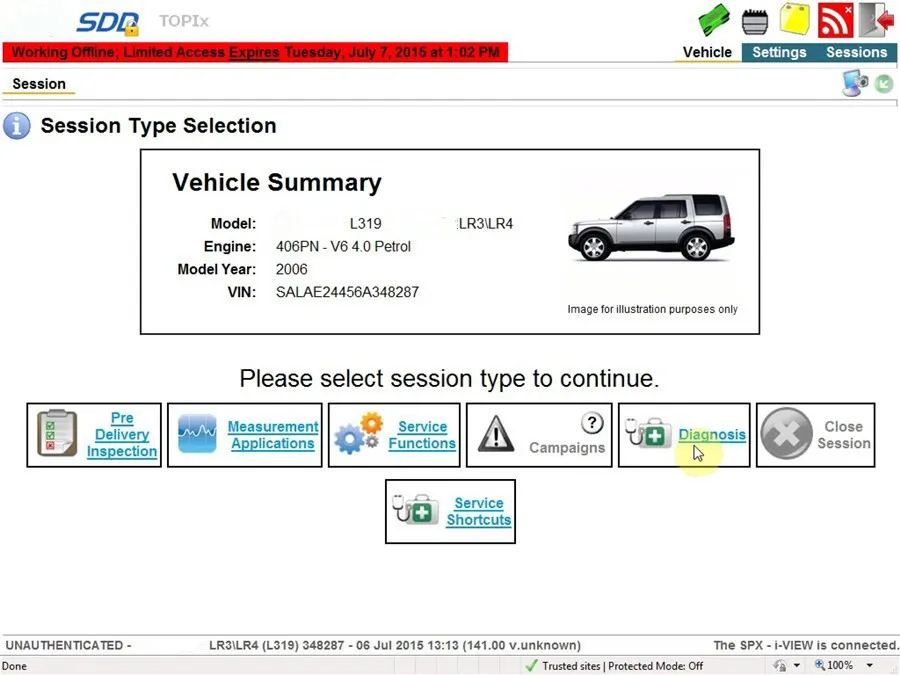
Task: Open the battery module icon in header
Action: (x=754, y=21)
